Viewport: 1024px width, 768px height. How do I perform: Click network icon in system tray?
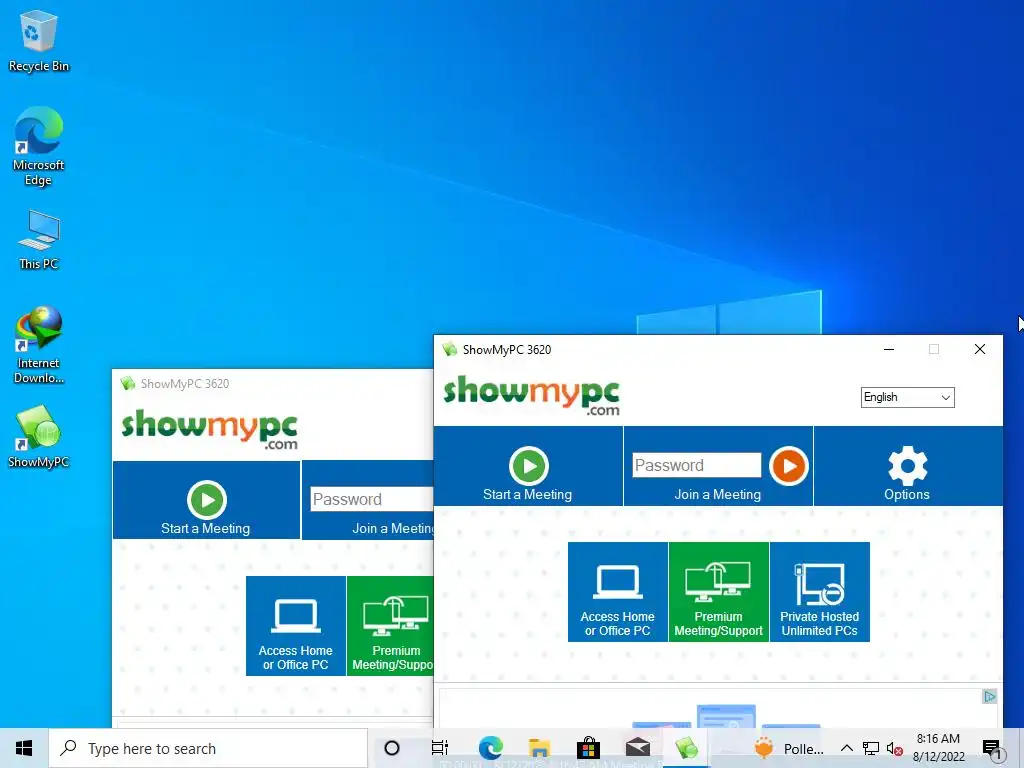871,748
